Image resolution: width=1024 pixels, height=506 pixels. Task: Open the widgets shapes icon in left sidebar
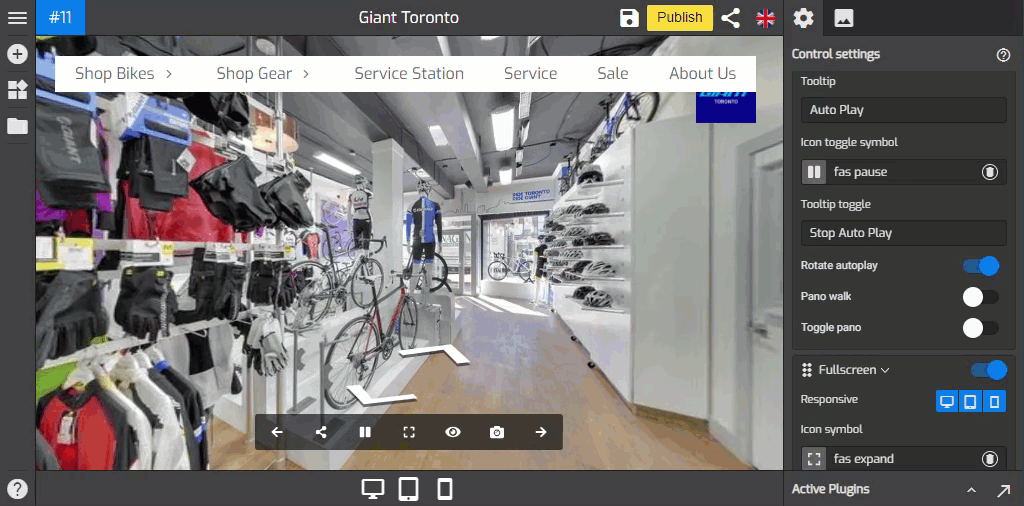pyautogui.click(x=17, y=90)
